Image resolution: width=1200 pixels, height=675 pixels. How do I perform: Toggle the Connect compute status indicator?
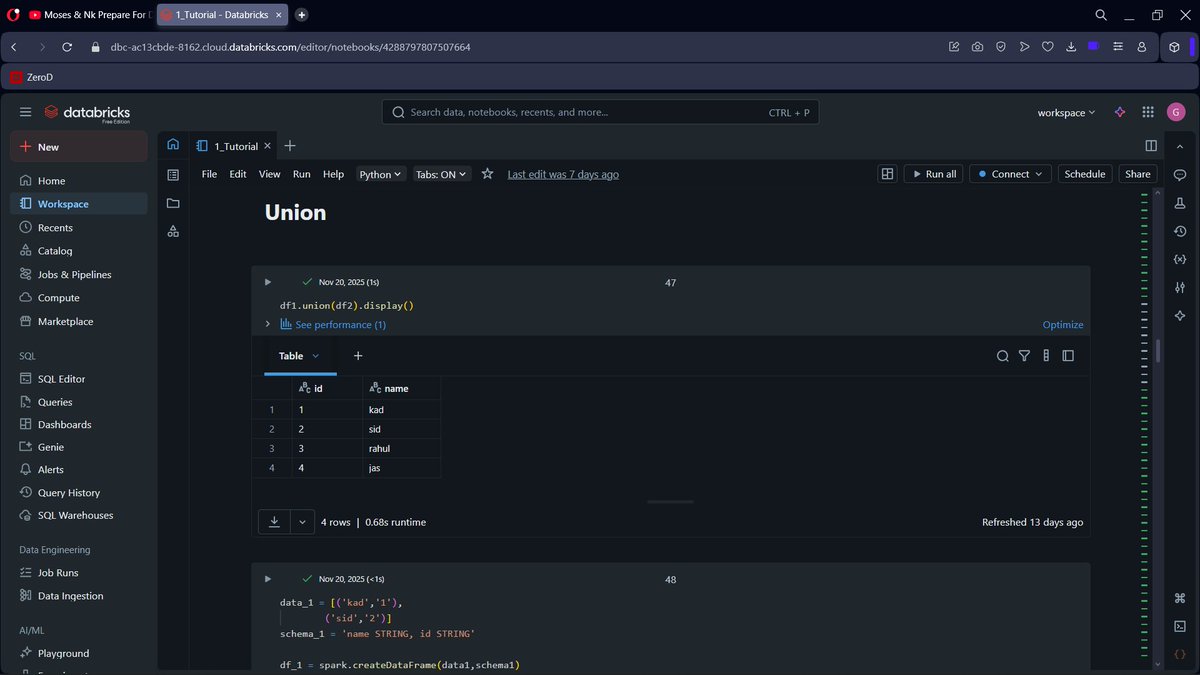pos(1009,173)
